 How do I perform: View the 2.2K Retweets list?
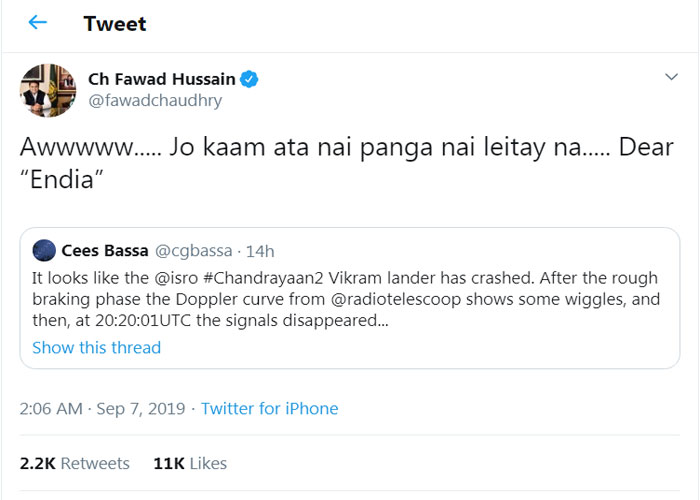(75, 463)
